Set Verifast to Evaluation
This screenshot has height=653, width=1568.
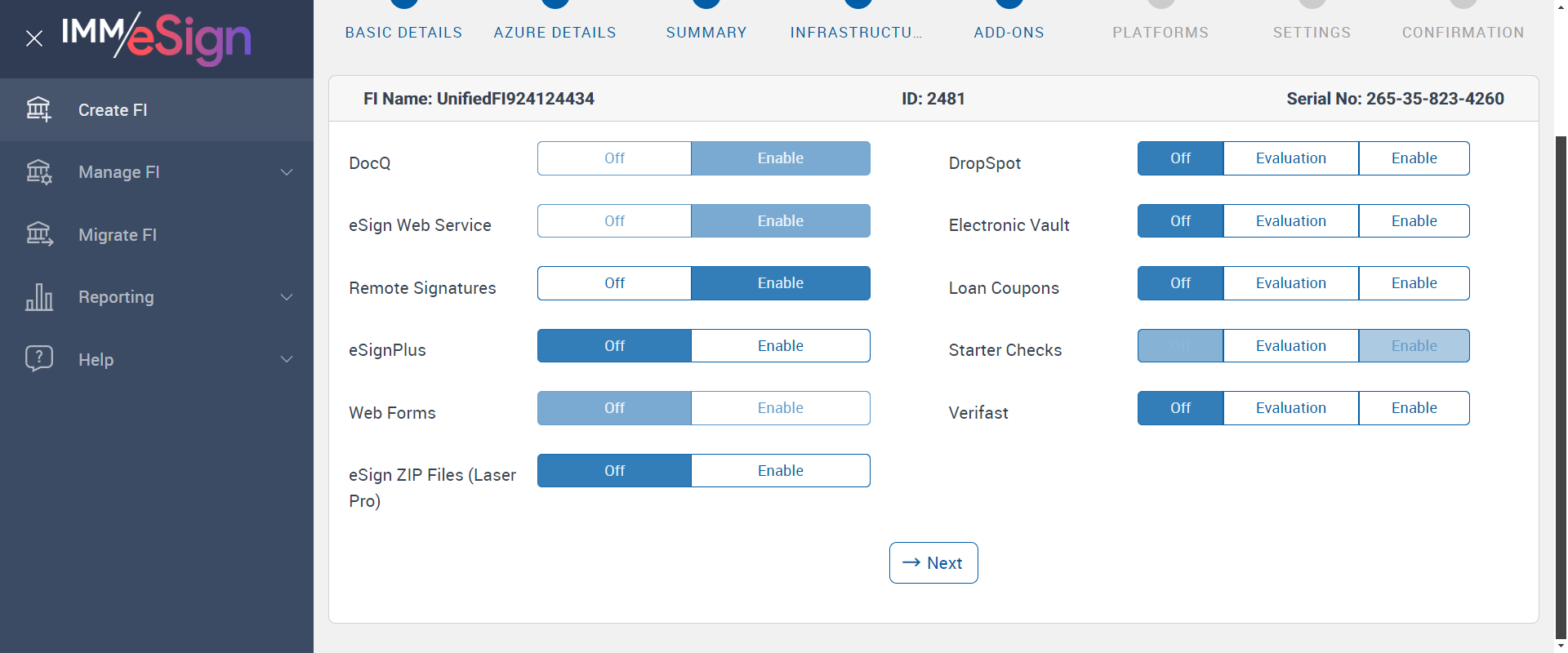coord(1291,408)
